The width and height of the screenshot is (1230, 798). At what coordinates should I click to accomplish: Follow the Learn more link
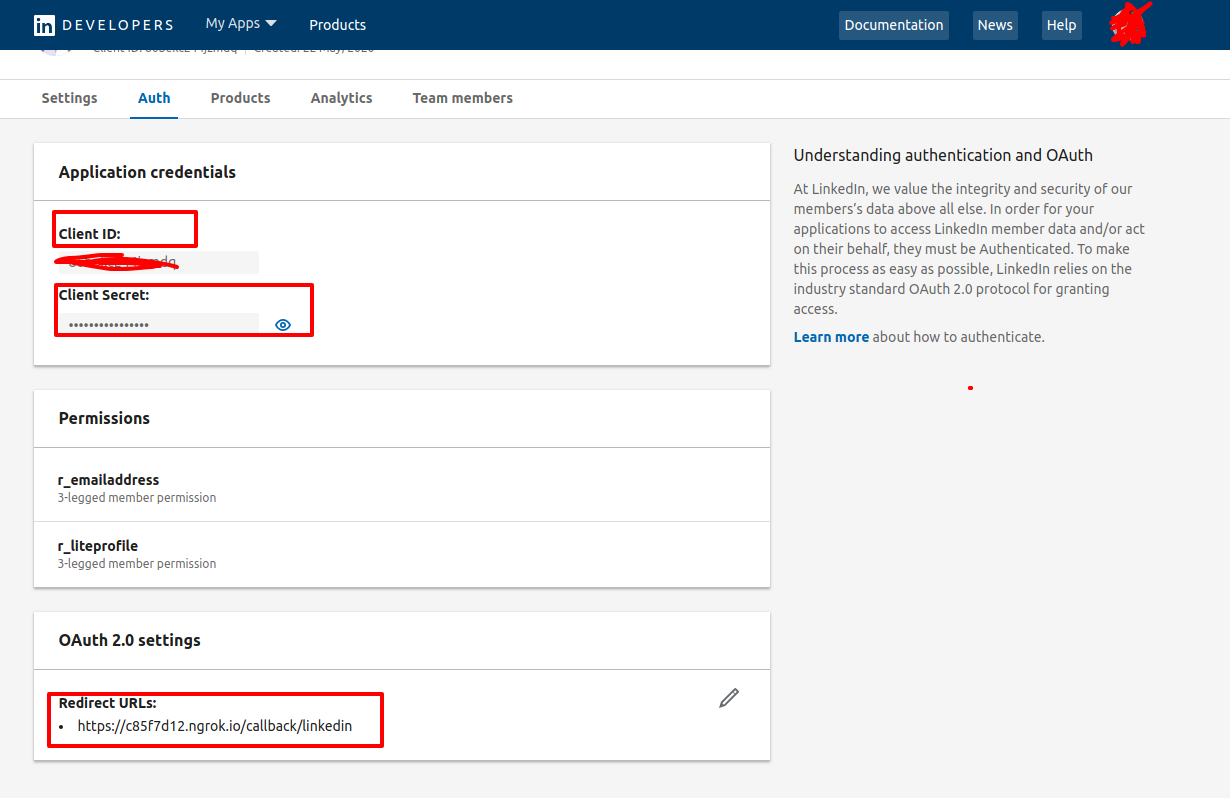(831, 337)
